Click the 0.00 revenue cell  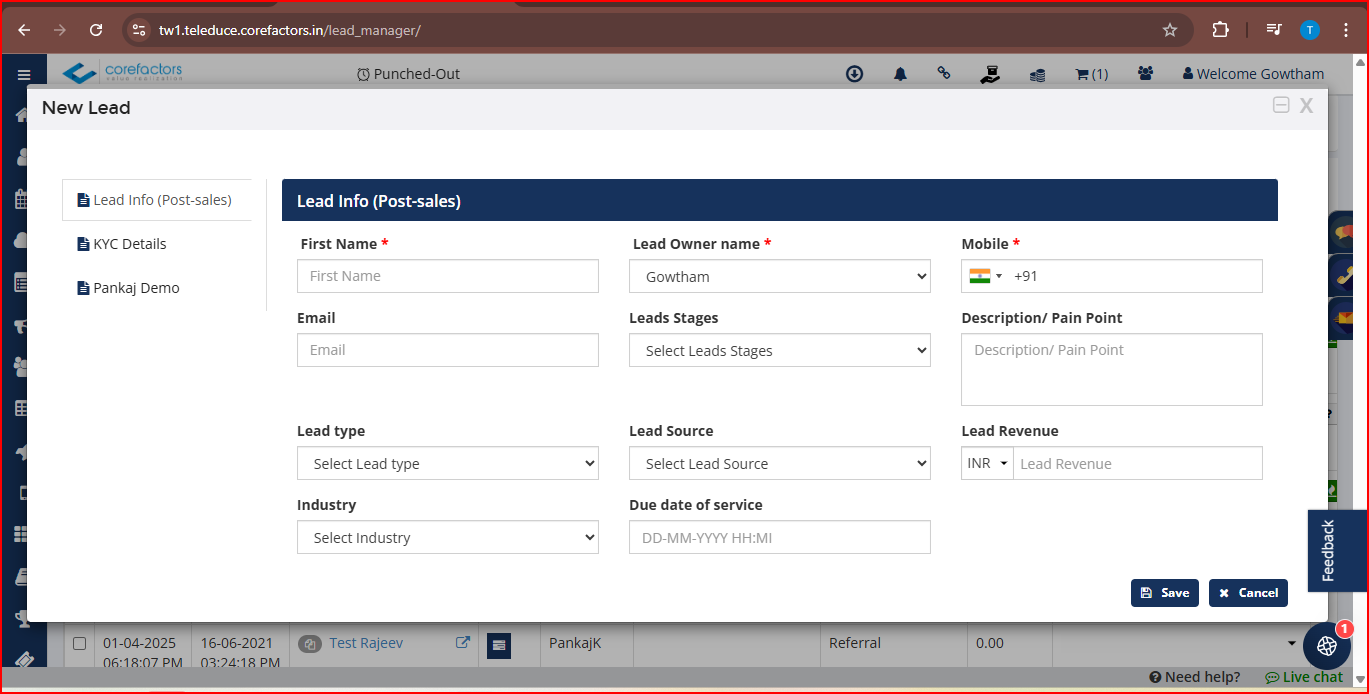pos(990,643)
